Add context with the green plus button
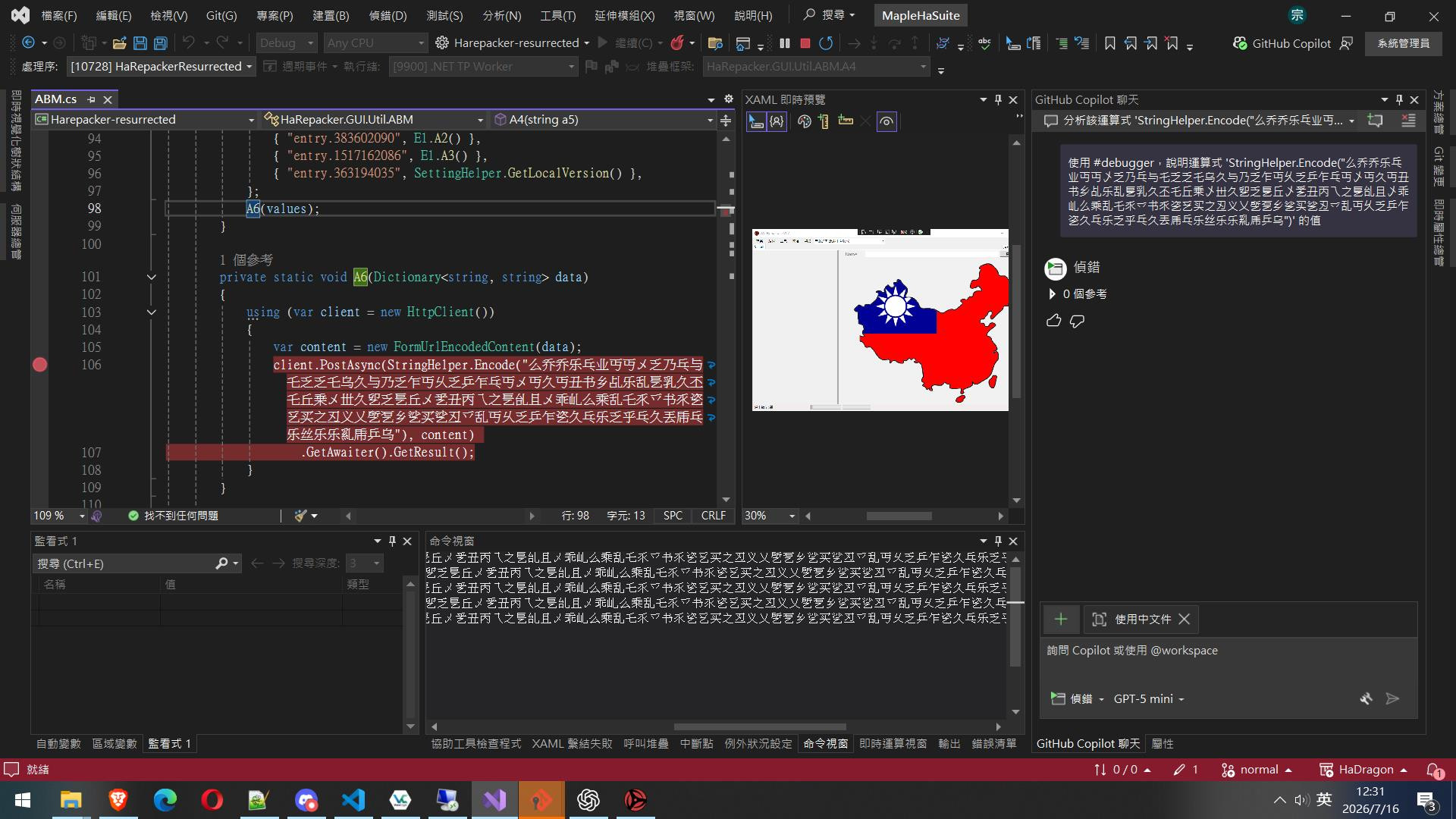 (1061, 620)
